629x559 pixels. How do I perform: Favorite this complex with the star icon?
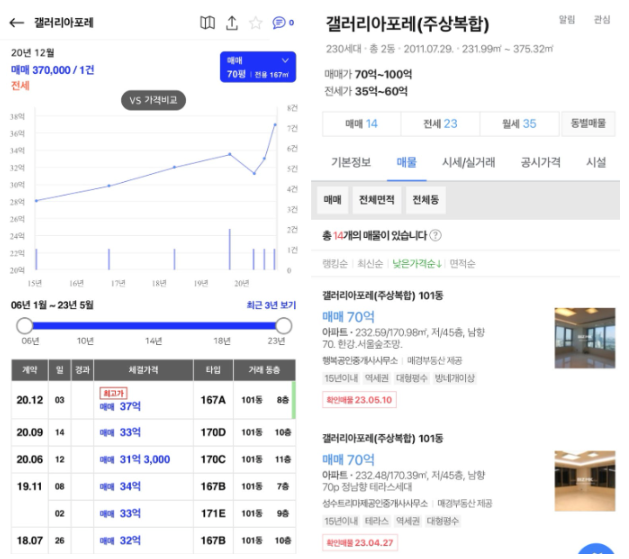click(x=256, y=23)
